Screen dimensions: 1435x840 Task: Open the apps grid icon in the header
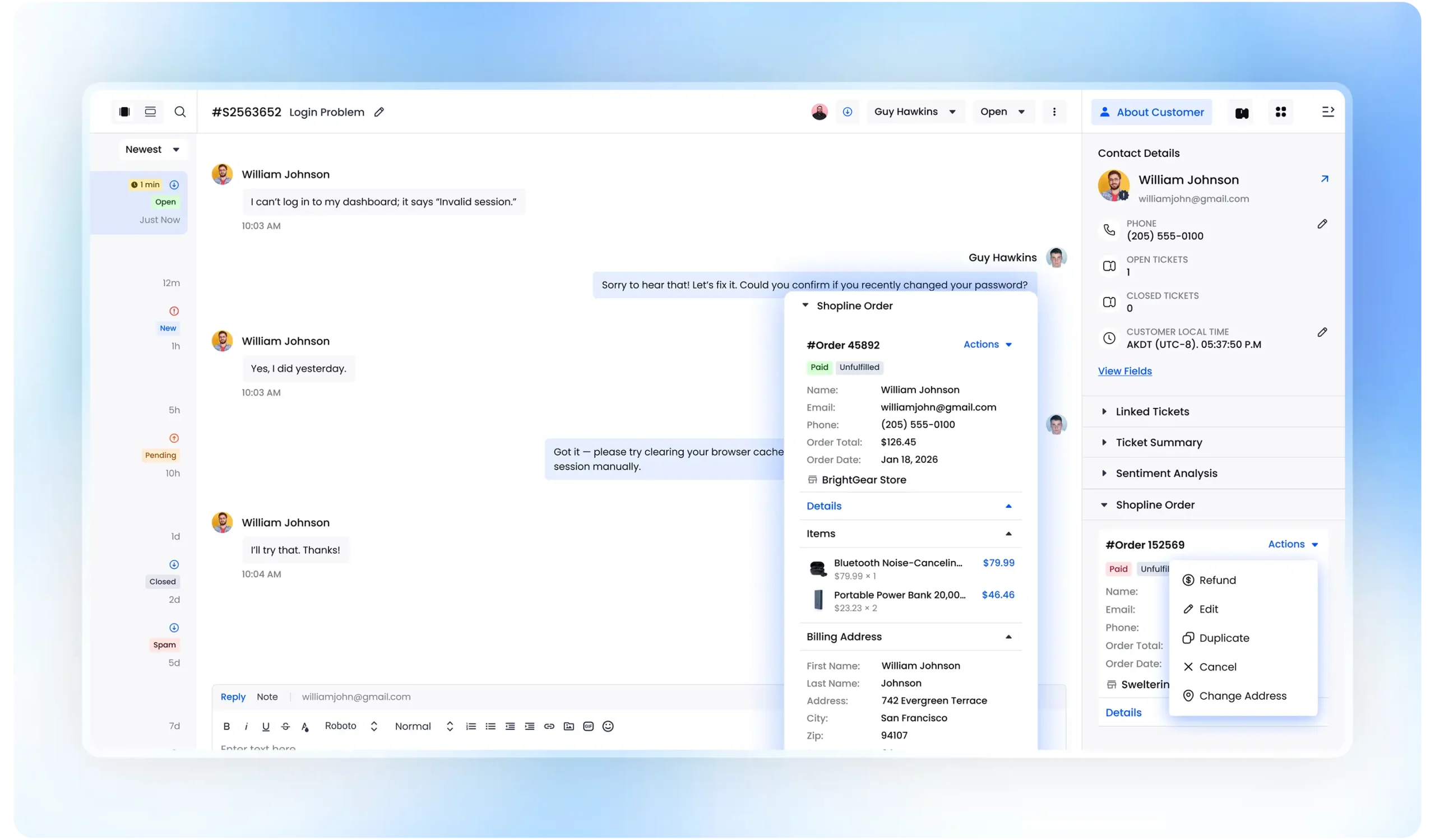(x=1281, y=112)
